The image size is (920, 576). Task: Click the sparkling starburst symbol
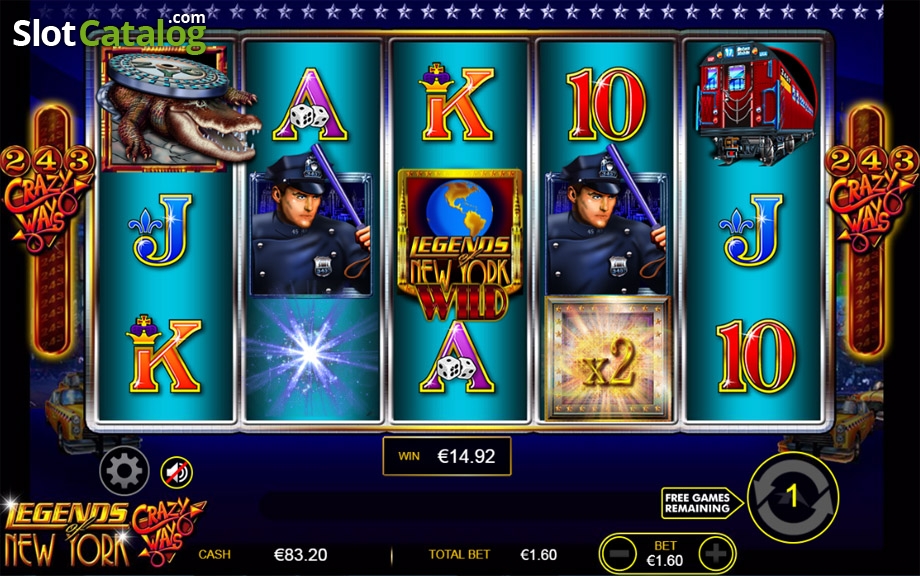point(311,355)
